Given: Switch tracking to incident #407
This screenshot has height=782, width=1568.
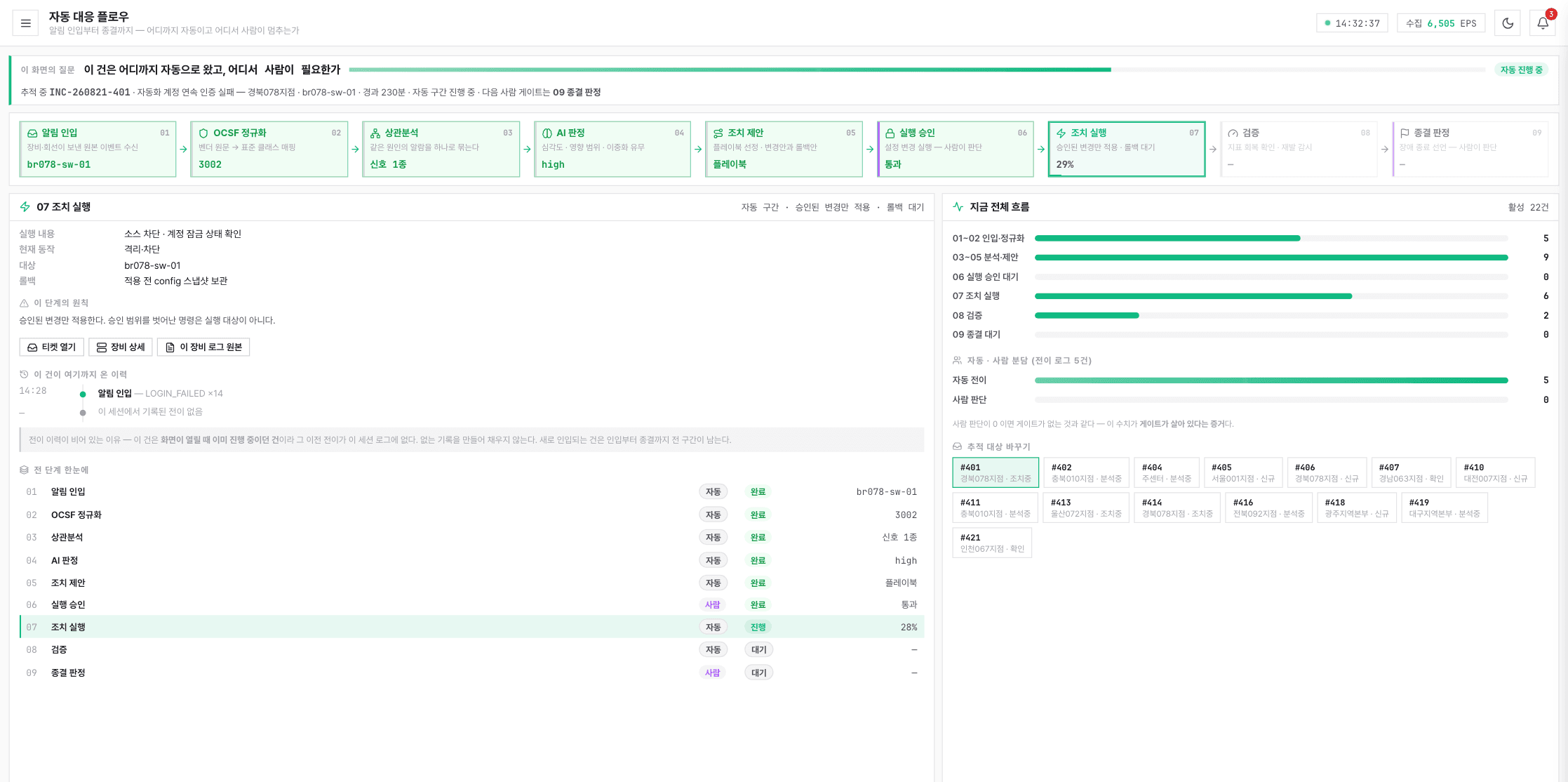Looking at the screenshot, I should point(1411,472).
